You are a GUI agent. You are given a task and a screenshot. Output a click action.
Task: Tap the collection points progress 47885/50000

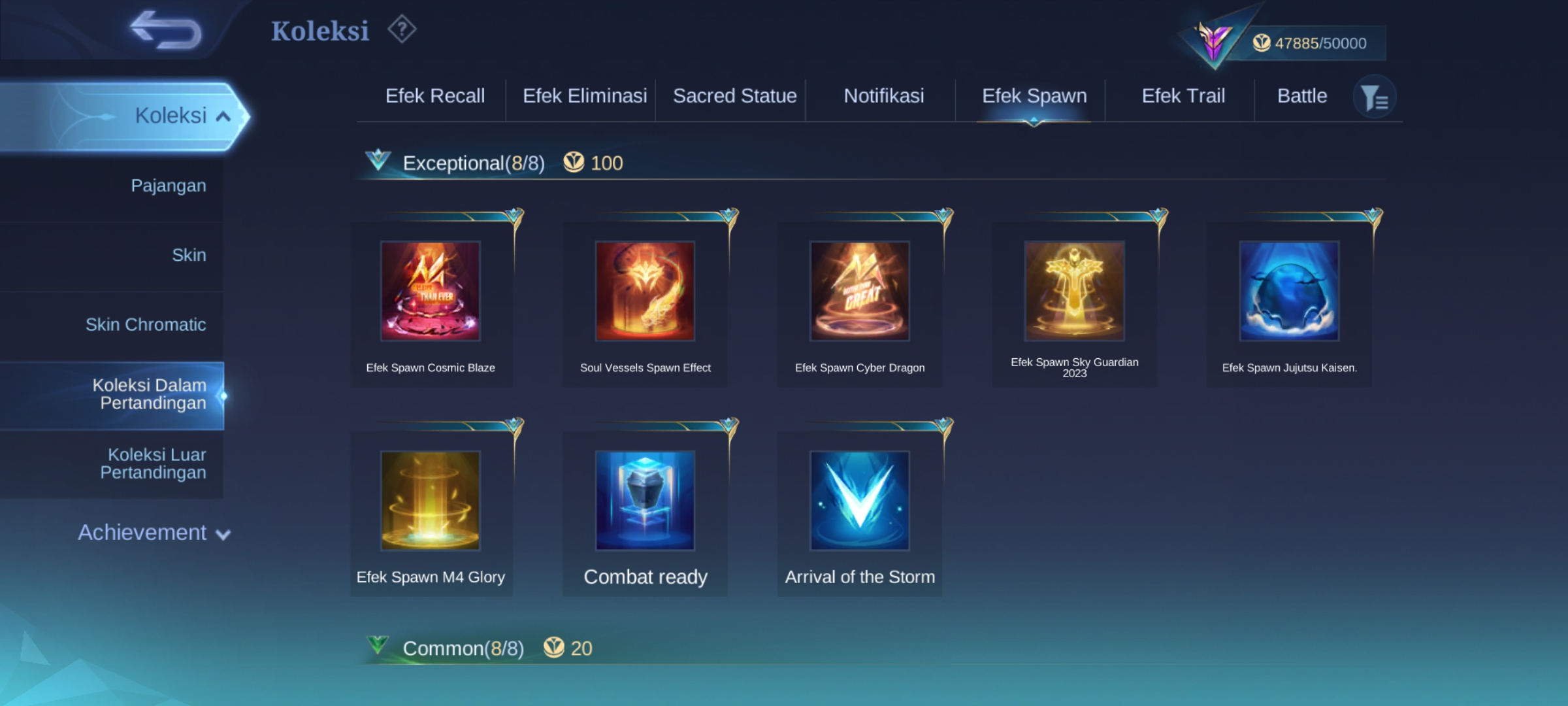[1320, 43]
